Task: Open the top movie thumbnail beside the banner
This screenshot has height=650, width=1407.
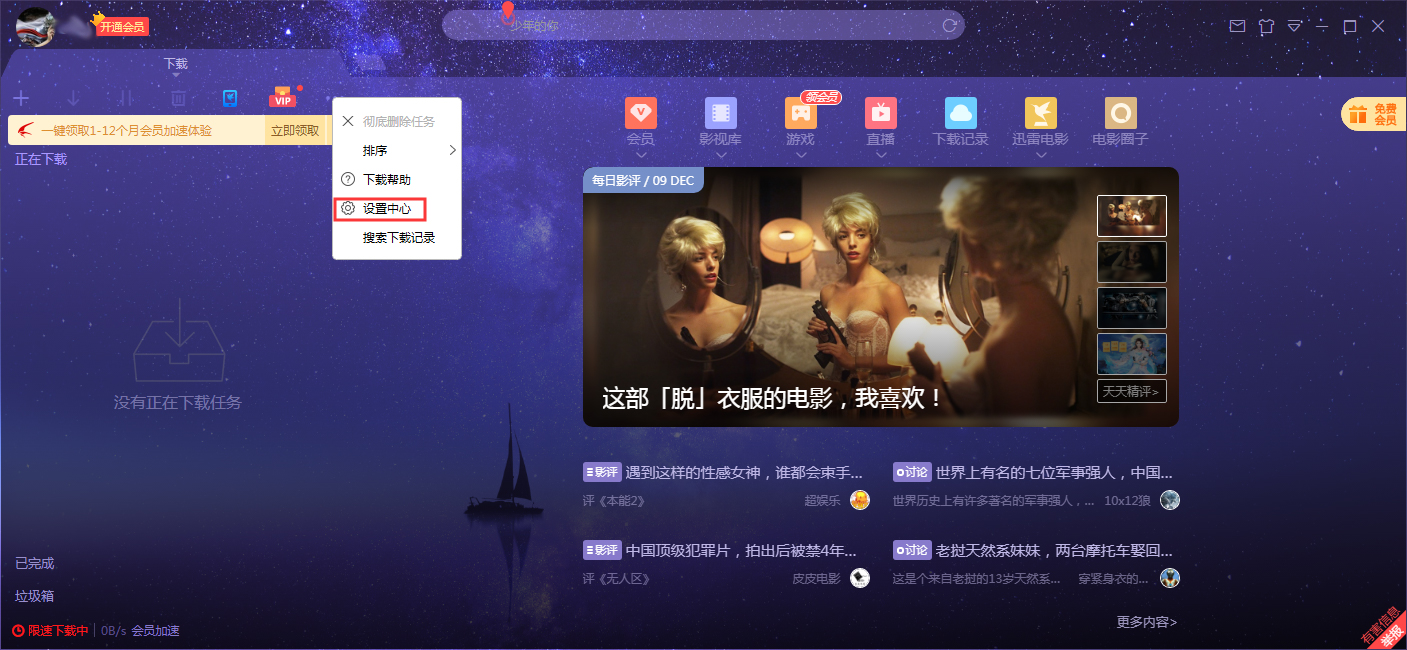Action: tap(1131, 215)
